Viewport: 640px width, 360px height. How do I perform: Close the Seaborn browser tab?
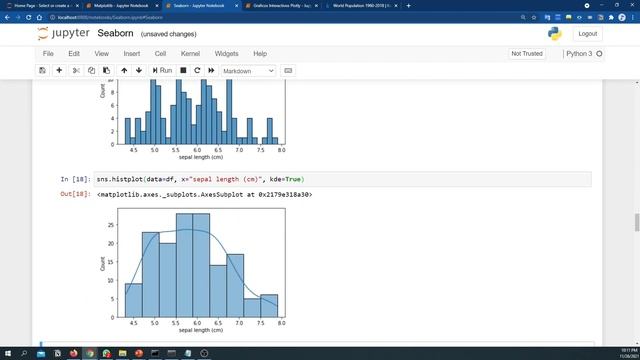point(237,6)
